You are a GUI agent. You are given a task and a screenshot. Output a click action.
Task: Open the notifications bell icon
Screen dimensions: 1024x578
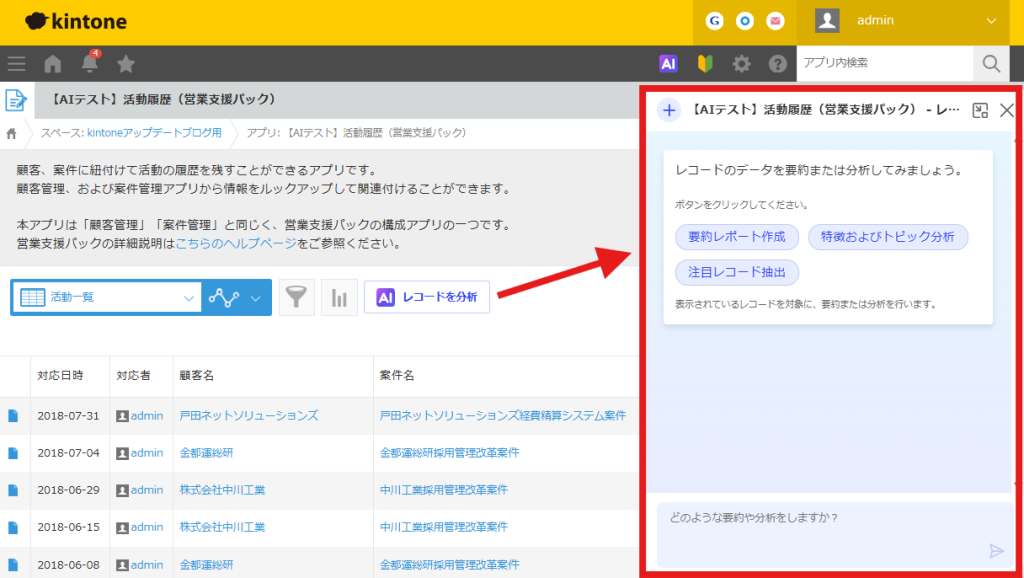tap(89, 64)
